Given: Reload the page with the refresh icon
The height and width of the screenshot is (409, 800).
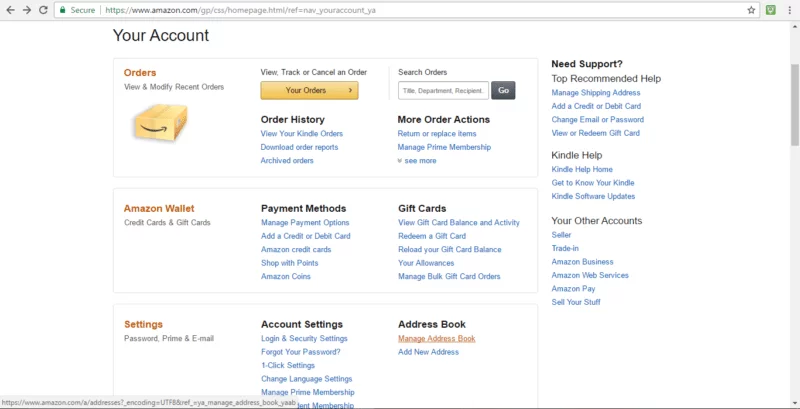Looking at the screenshot, I should 43,10.
